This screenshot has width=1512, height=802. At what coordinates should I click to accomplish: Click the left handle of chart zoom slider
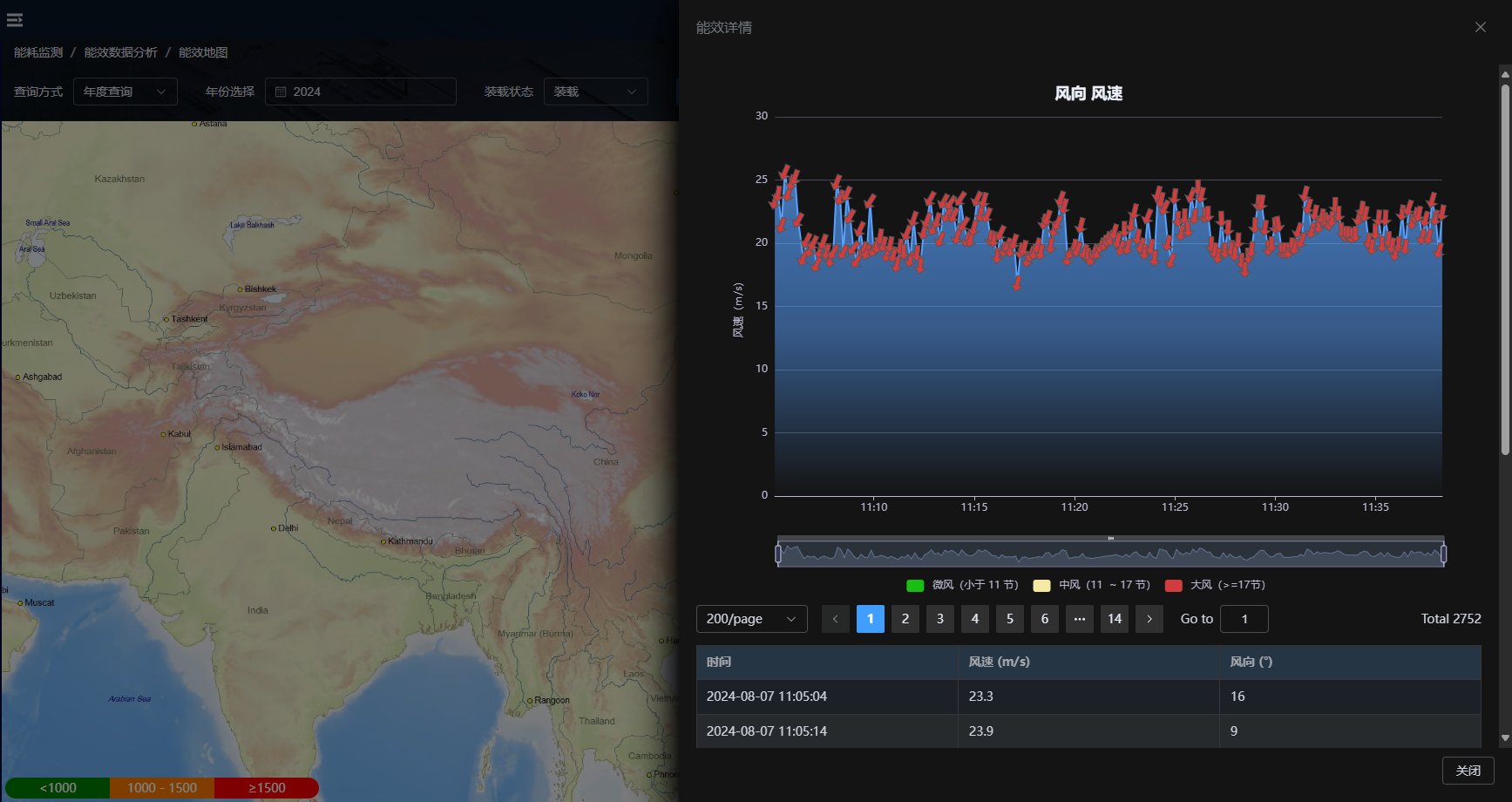778,554
